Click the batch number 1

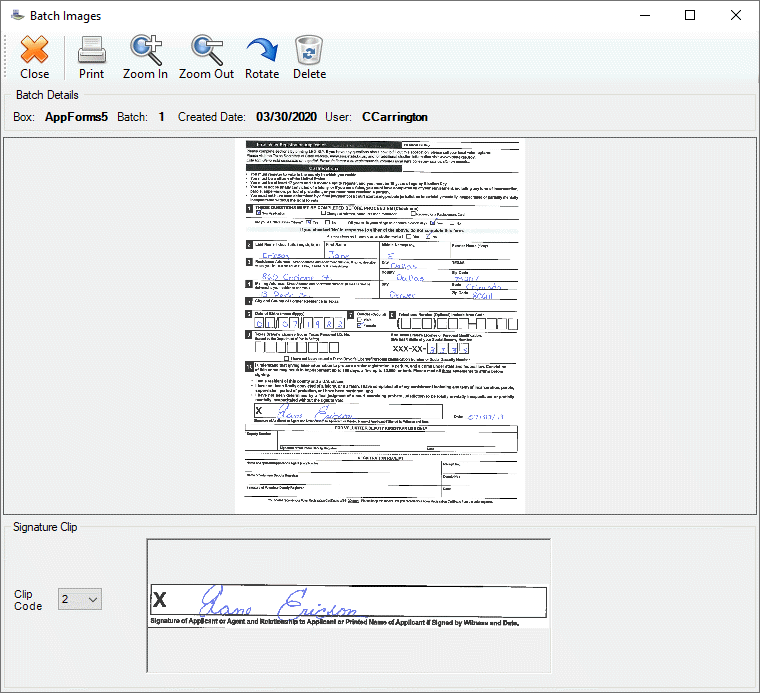click(x=161, y=117)
